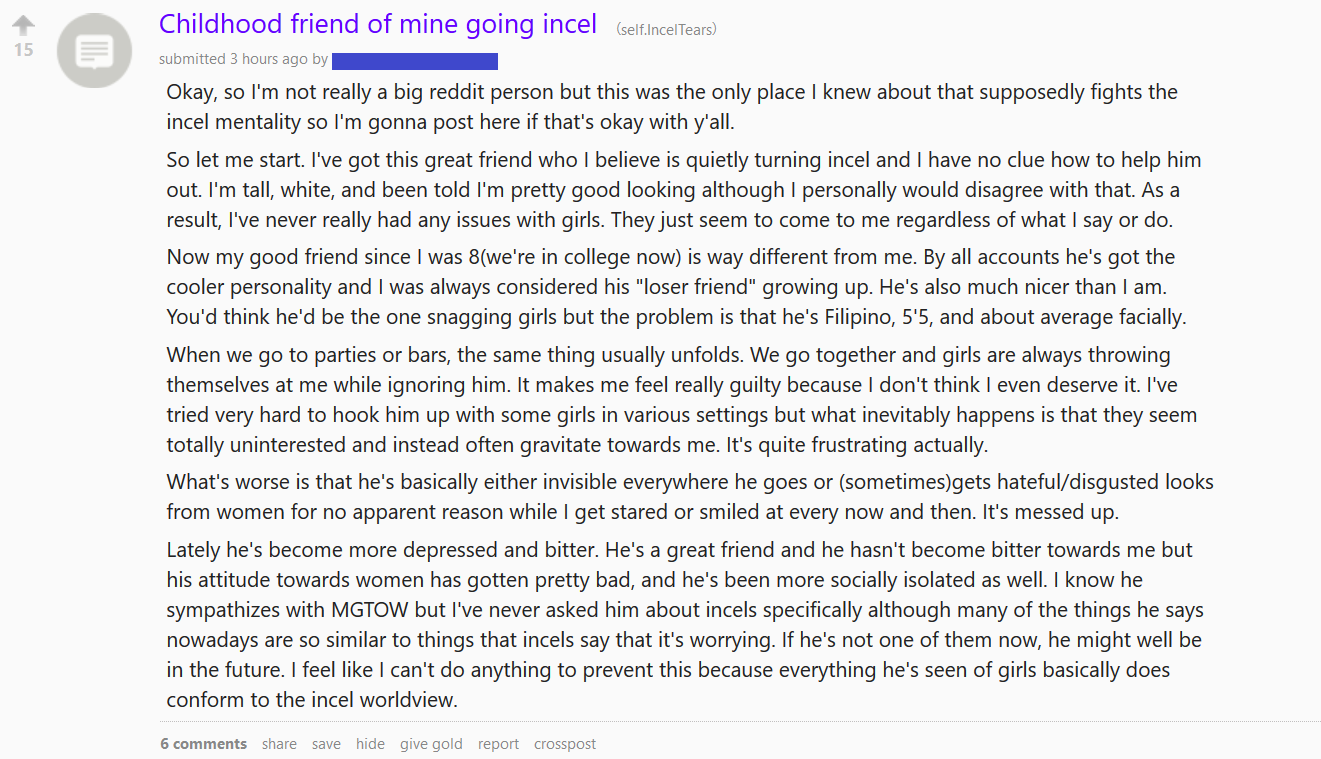Share this post

(x=279, y=743)
